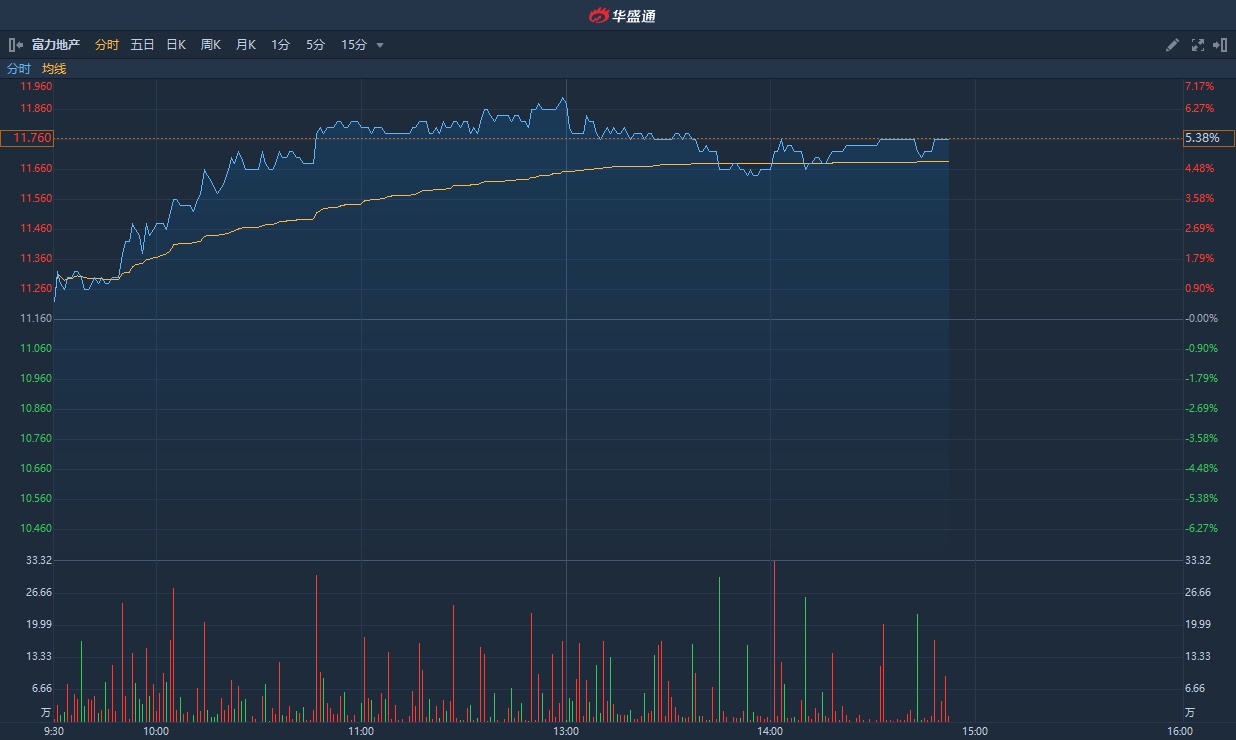Switch to the 分时 intraday tab
1236x740 pixels.
(107, 45)
